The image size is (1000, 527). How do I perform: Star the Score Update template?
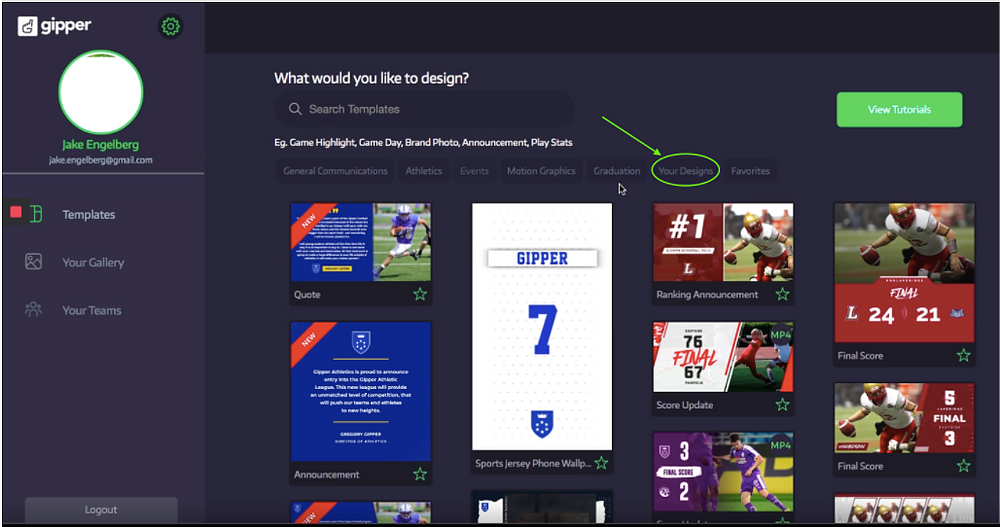point(783,405)
